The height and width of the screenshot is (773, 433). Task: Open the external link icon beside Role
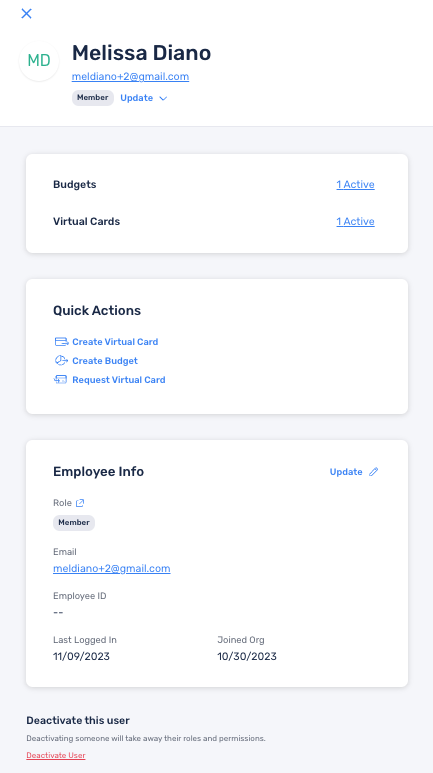80,503
